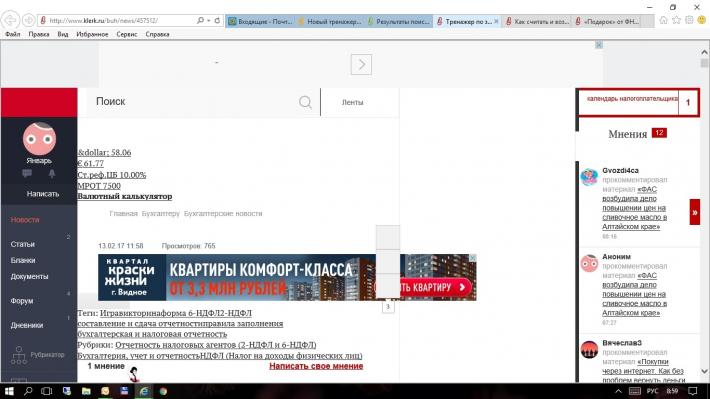The height and width of the screenshot is (399, 710).
Task: Click the Рубрикатор hierarchy icon in sidebar
Action: point(19,355)
